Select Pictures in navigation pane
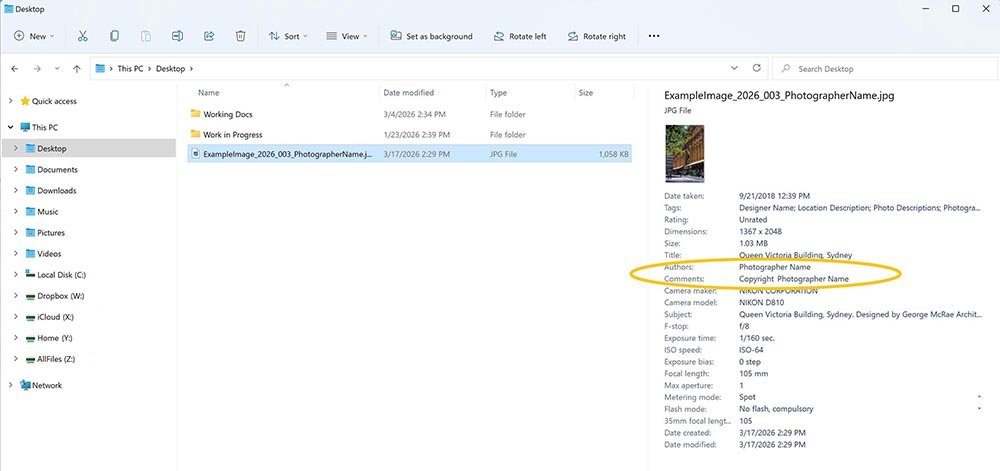This screenshot has height=471, width=1000. (51, 233)
